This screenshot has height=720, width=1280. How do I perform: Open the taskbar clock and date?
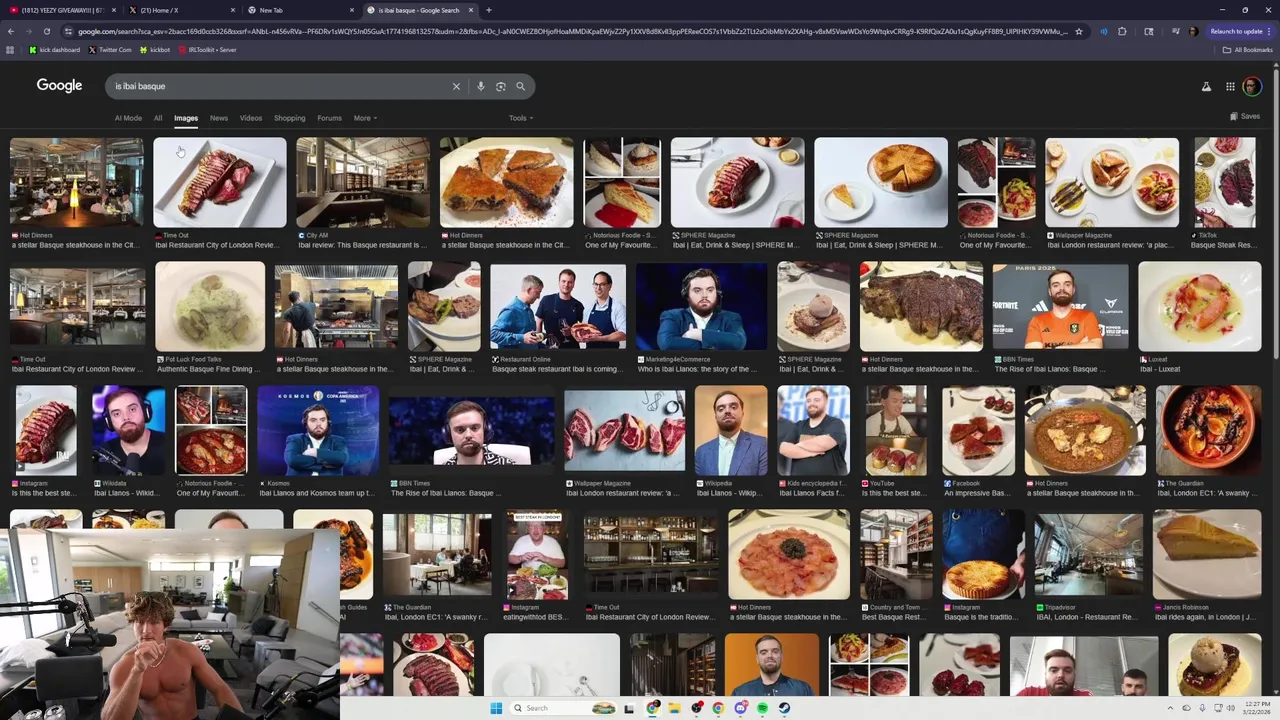(x=1257, y=708)
